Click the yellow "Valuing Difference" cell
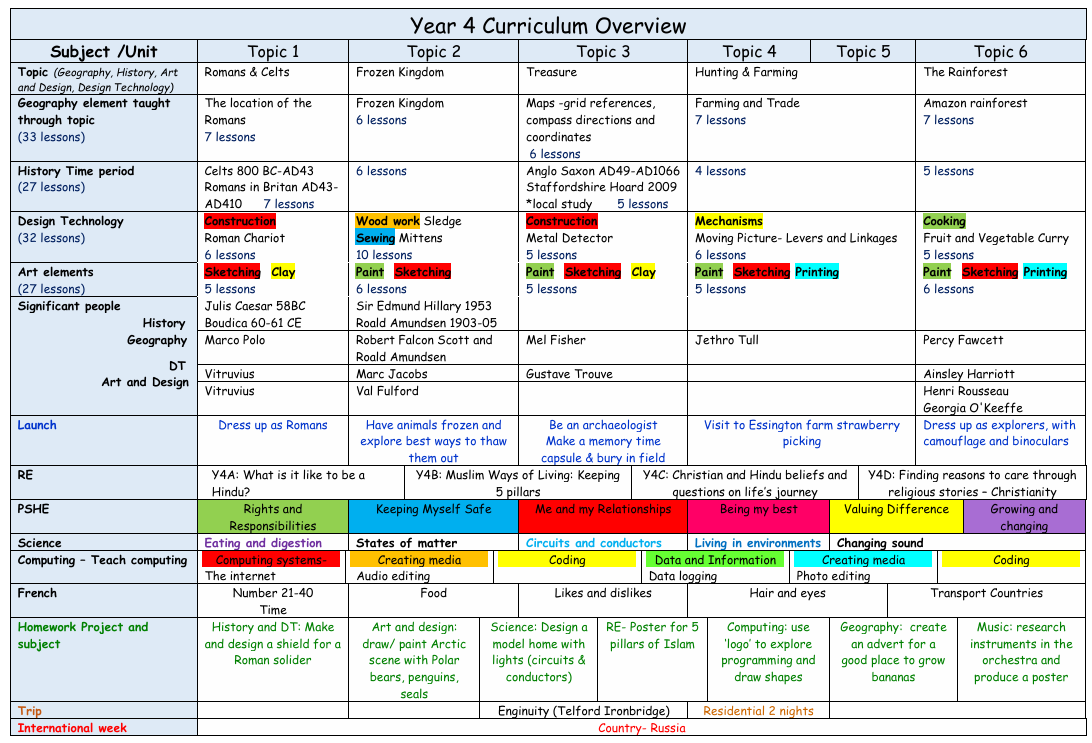The width and height of the screenshot is (1092, 743). [896, 510]
